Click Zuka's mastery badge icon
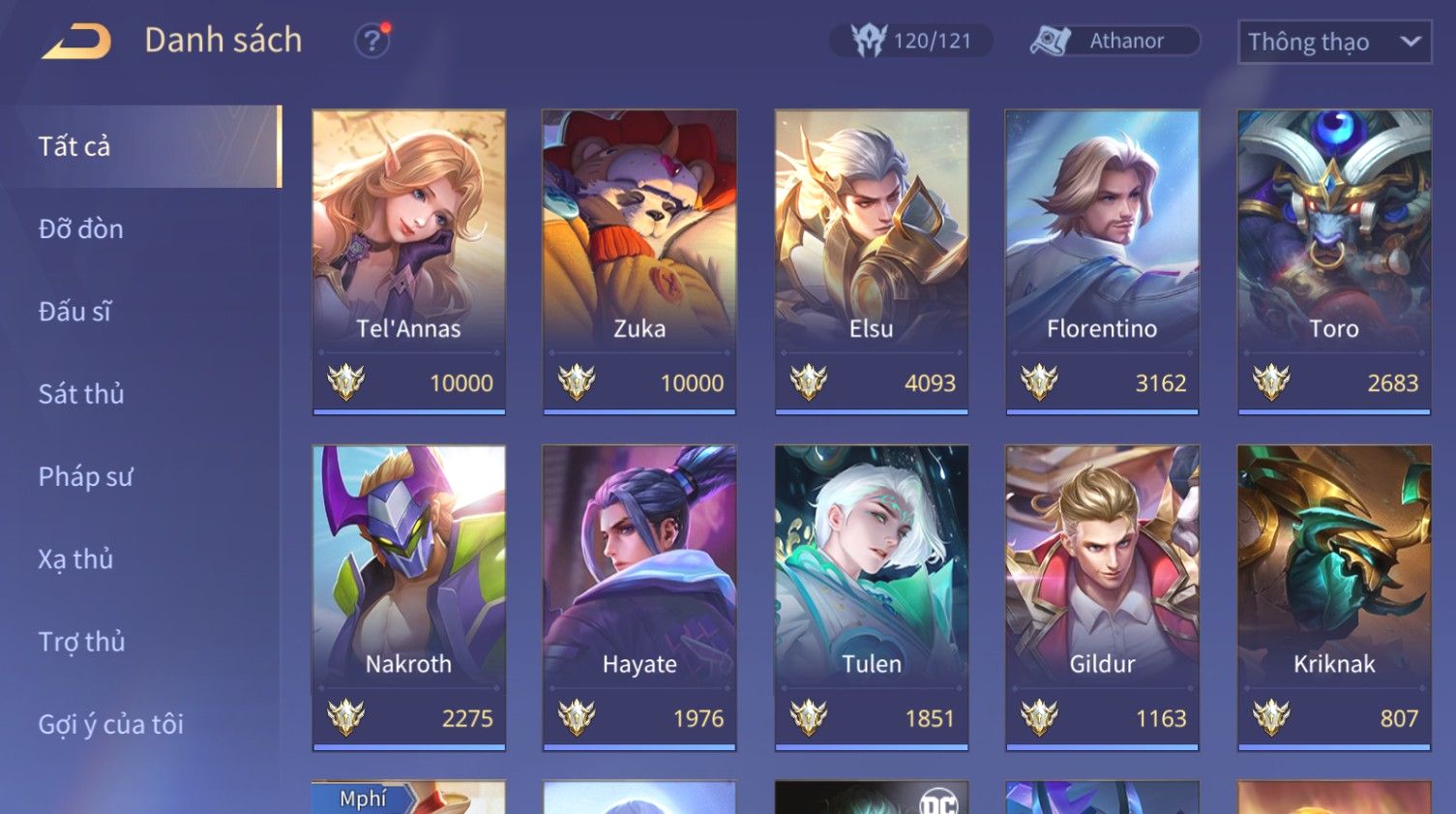1456x814 pixels. click(x=577, y=382)
